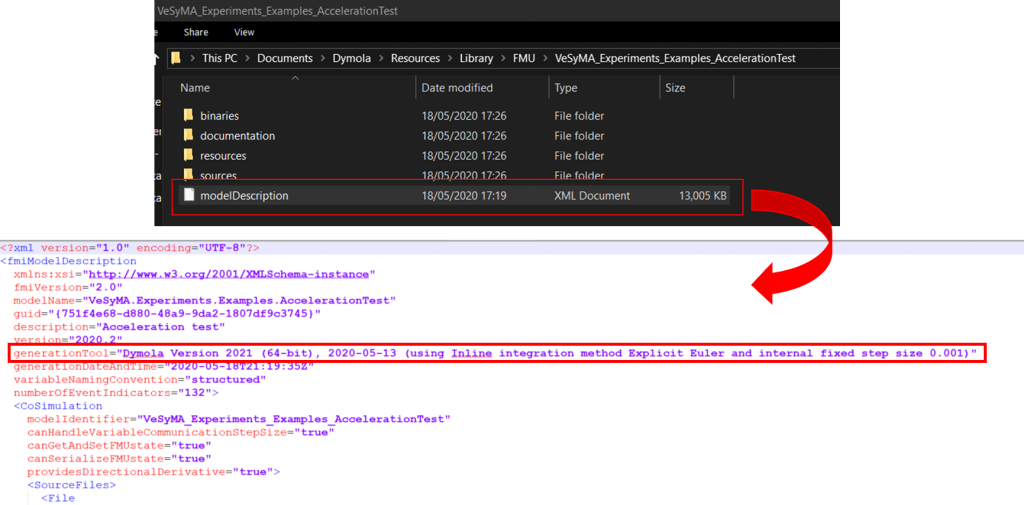
Task: Expand chevron after Dymola breadcrumb
Action: click(381, 58)
